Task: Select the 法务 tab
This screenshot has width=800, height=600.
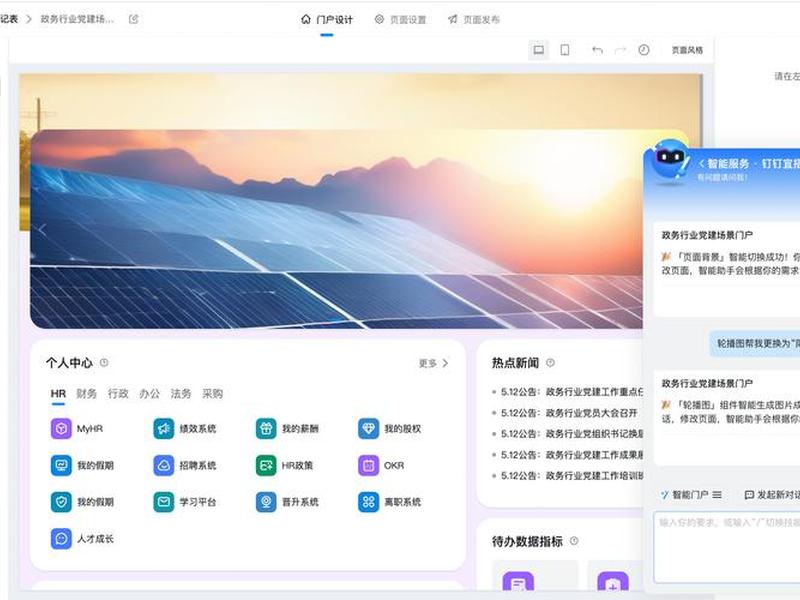Action: pos(181,394)
